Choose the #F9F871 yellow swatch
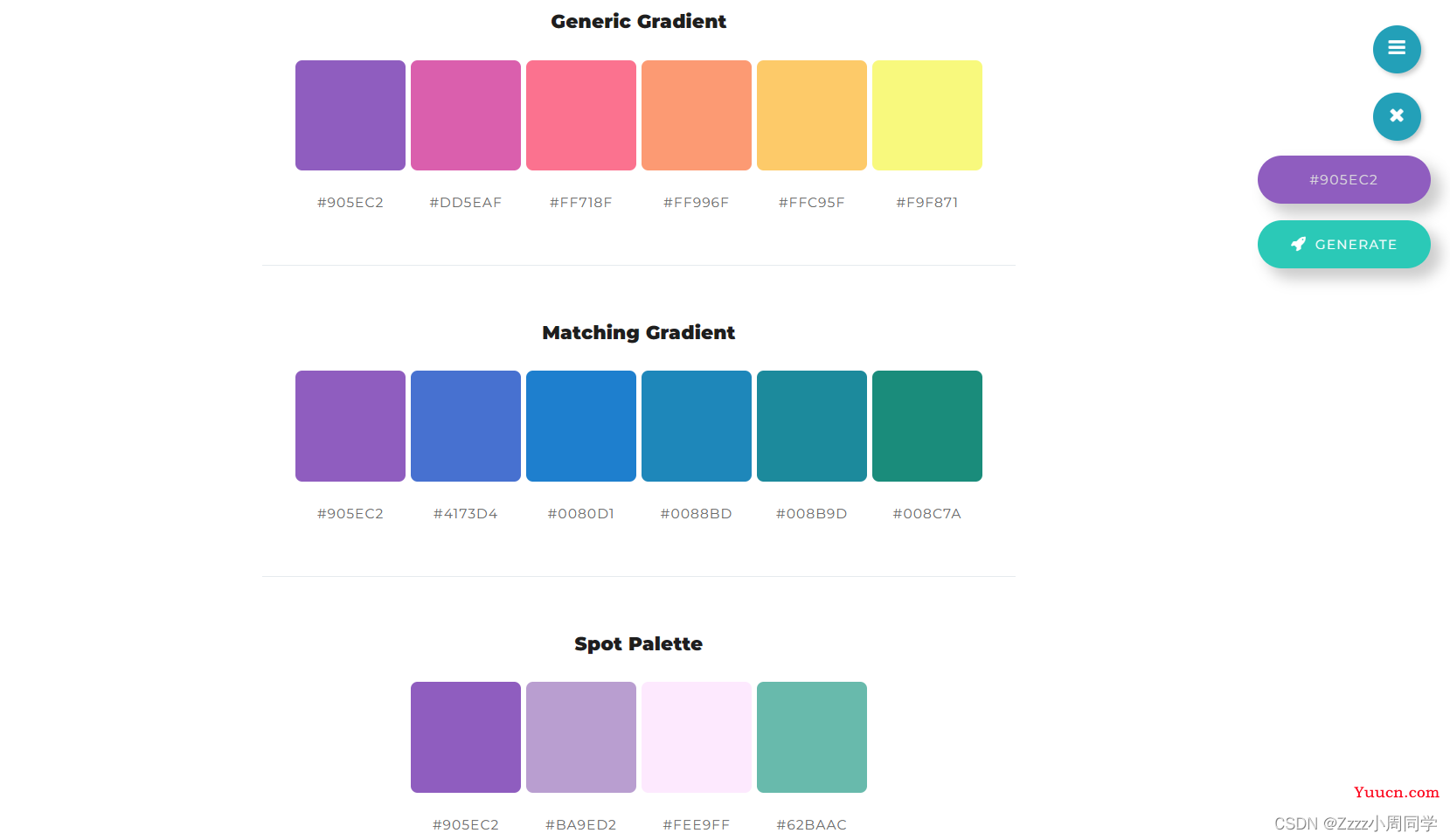The height and width of the screenshot is (840, 1450). click(x=926, y=115)
